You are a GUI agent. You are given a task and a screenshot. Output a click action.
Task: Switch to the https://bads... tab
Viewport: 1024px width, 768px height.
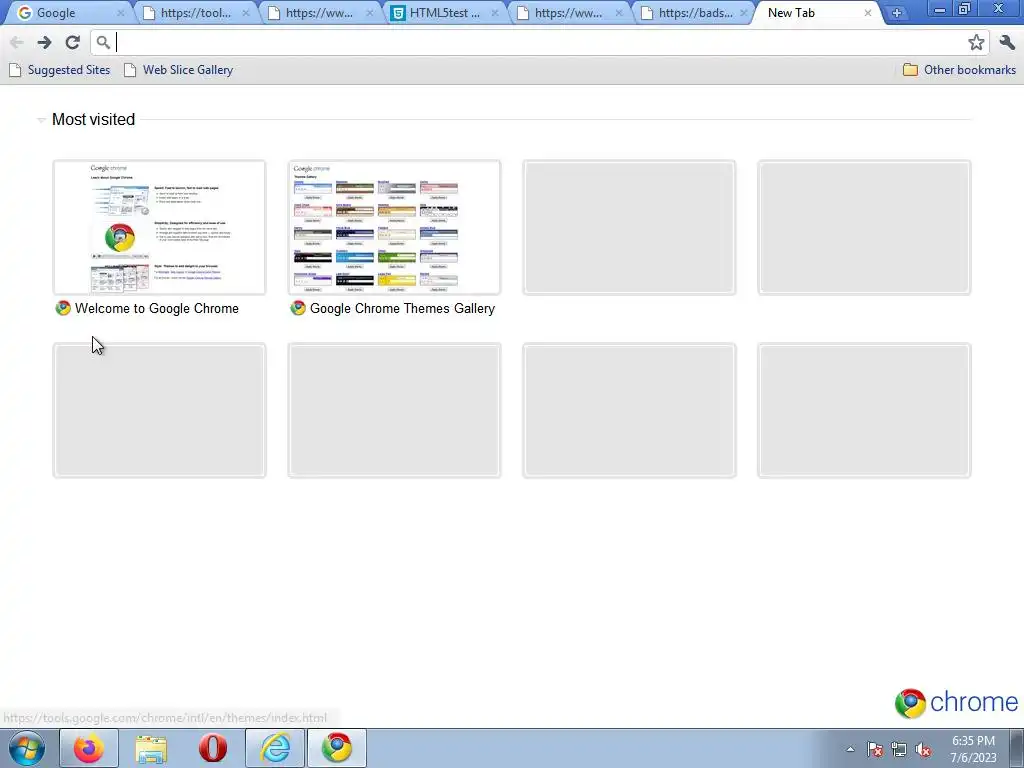click(x=694, y=12)
